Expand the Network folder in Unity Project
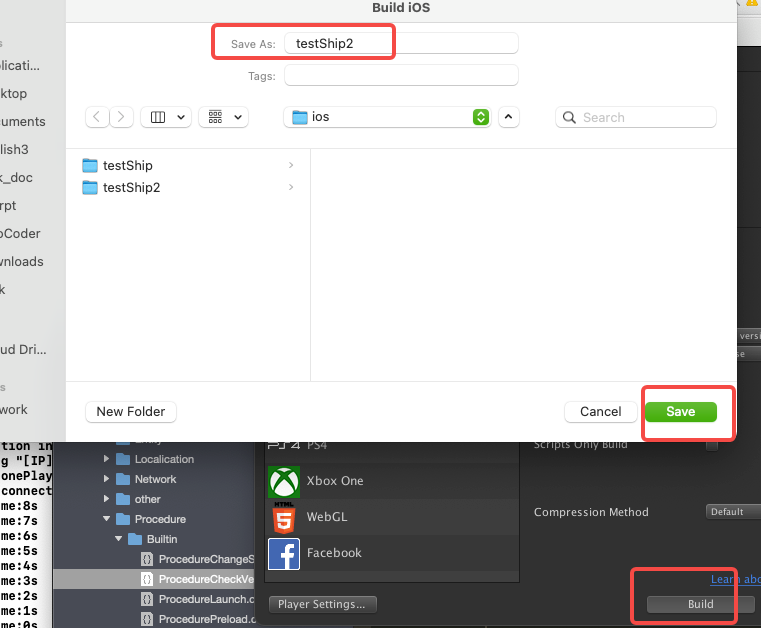This screenshot has height=628, width=761. click(106, 479)
